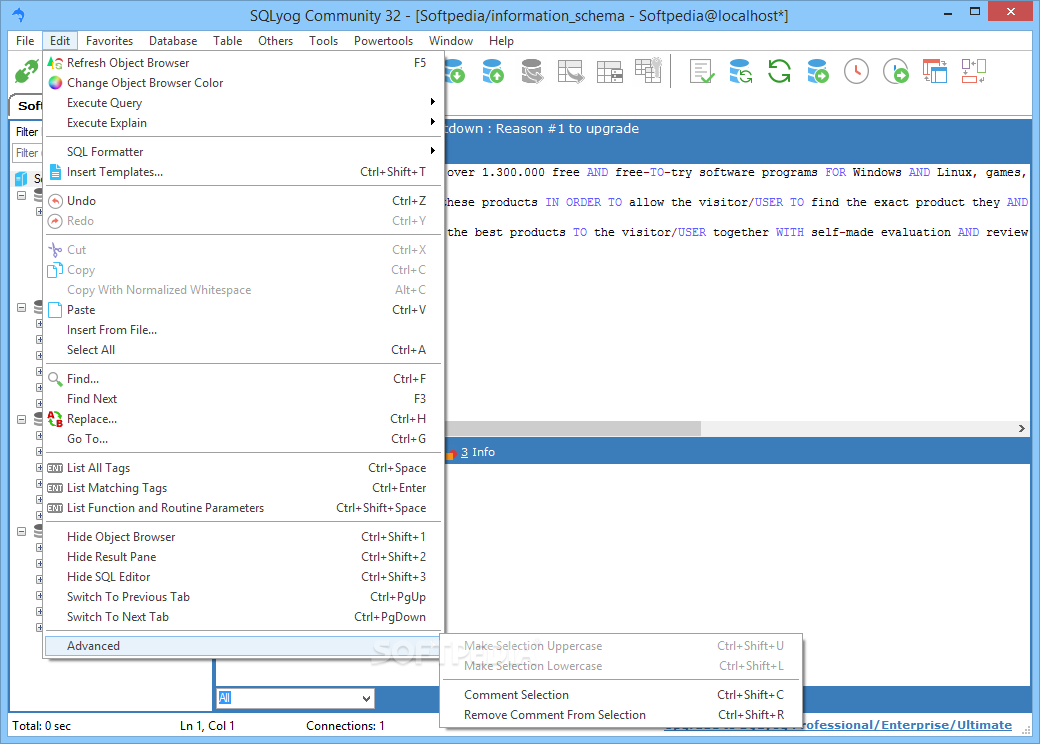Click ENT icon beside List All Tags
Viewport: 1040px width, 744px height.
click(55, 468)
